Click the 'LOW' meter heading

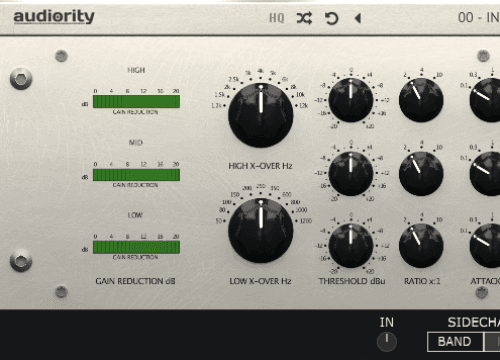[135, 215]
